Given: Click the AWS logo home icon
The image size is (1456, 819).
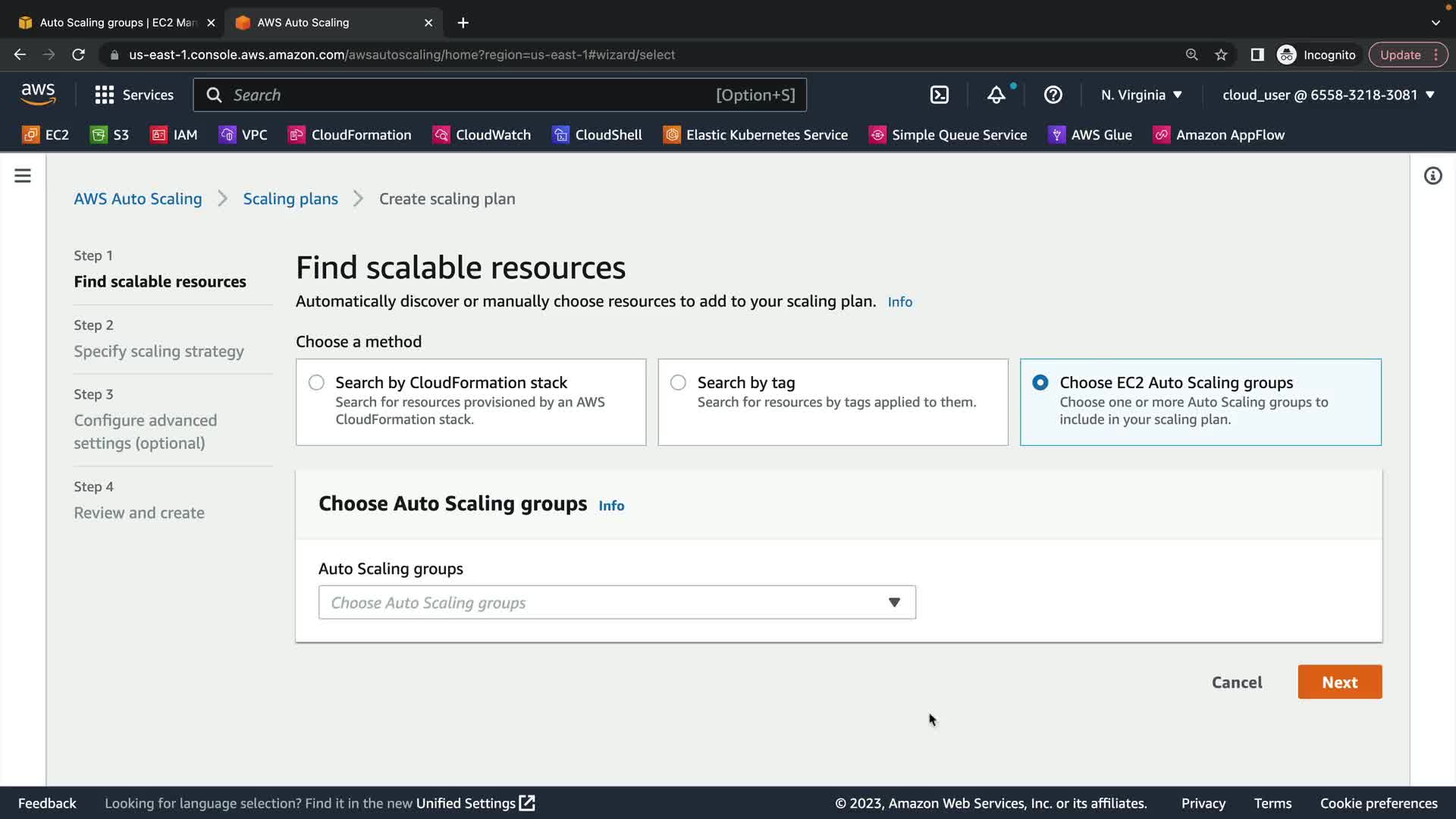Looking at the screenshot, I should pyautogui.click(x=38, y=94).
